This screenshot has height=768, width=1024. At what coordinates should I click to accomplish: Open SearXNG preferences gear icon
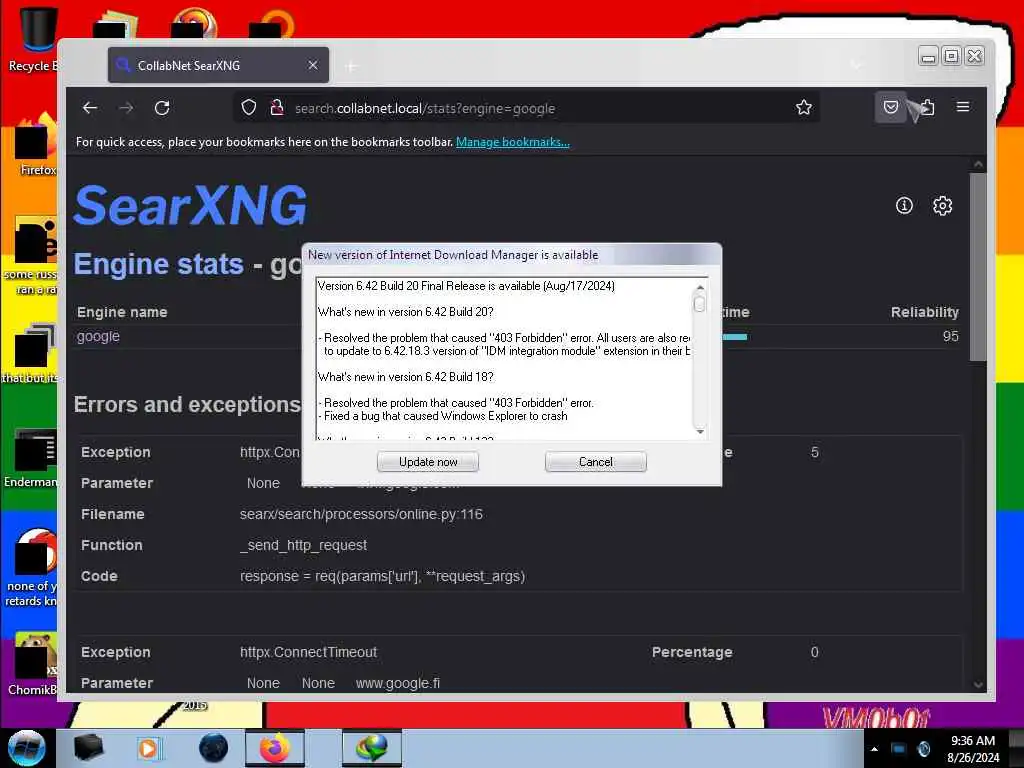(942, 206)
